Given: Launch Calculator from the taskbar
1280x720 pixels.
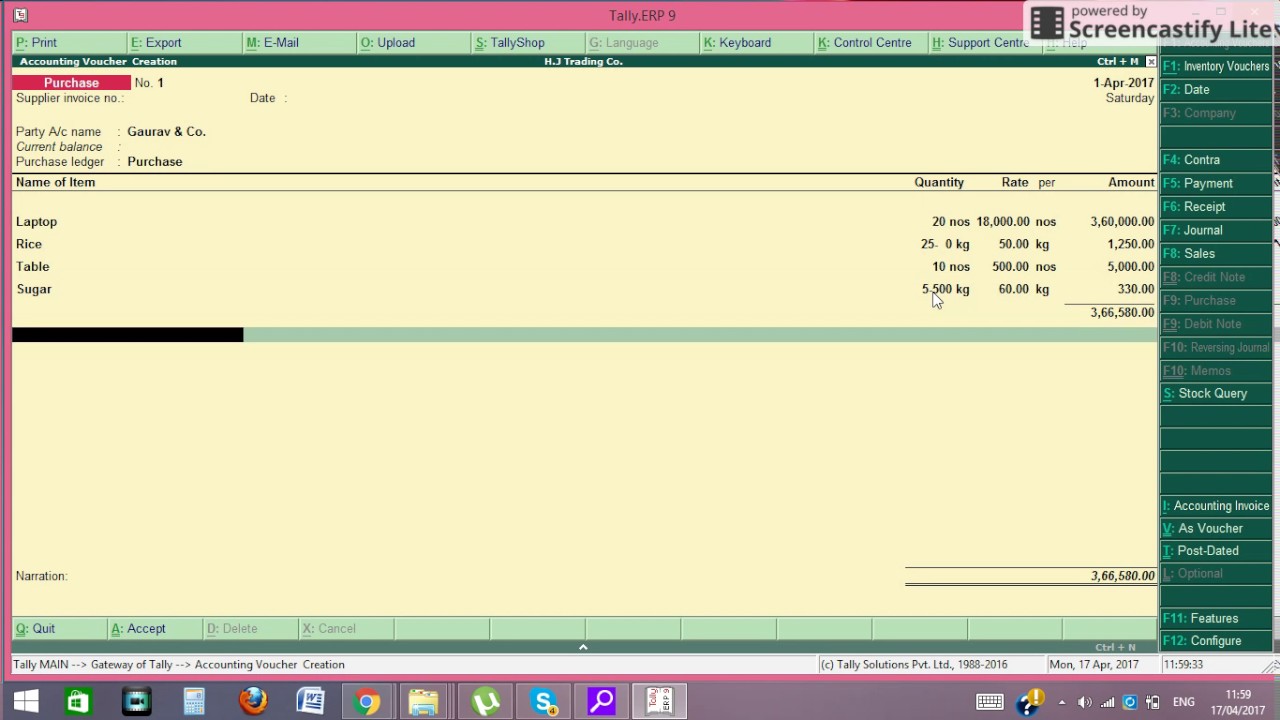Looking at the screenshot, I should point(194,702).
